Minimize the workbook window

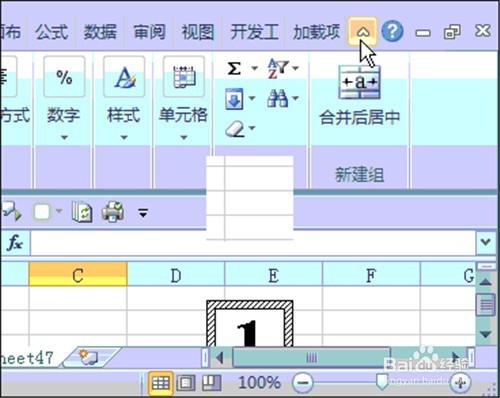click(423, 33)
